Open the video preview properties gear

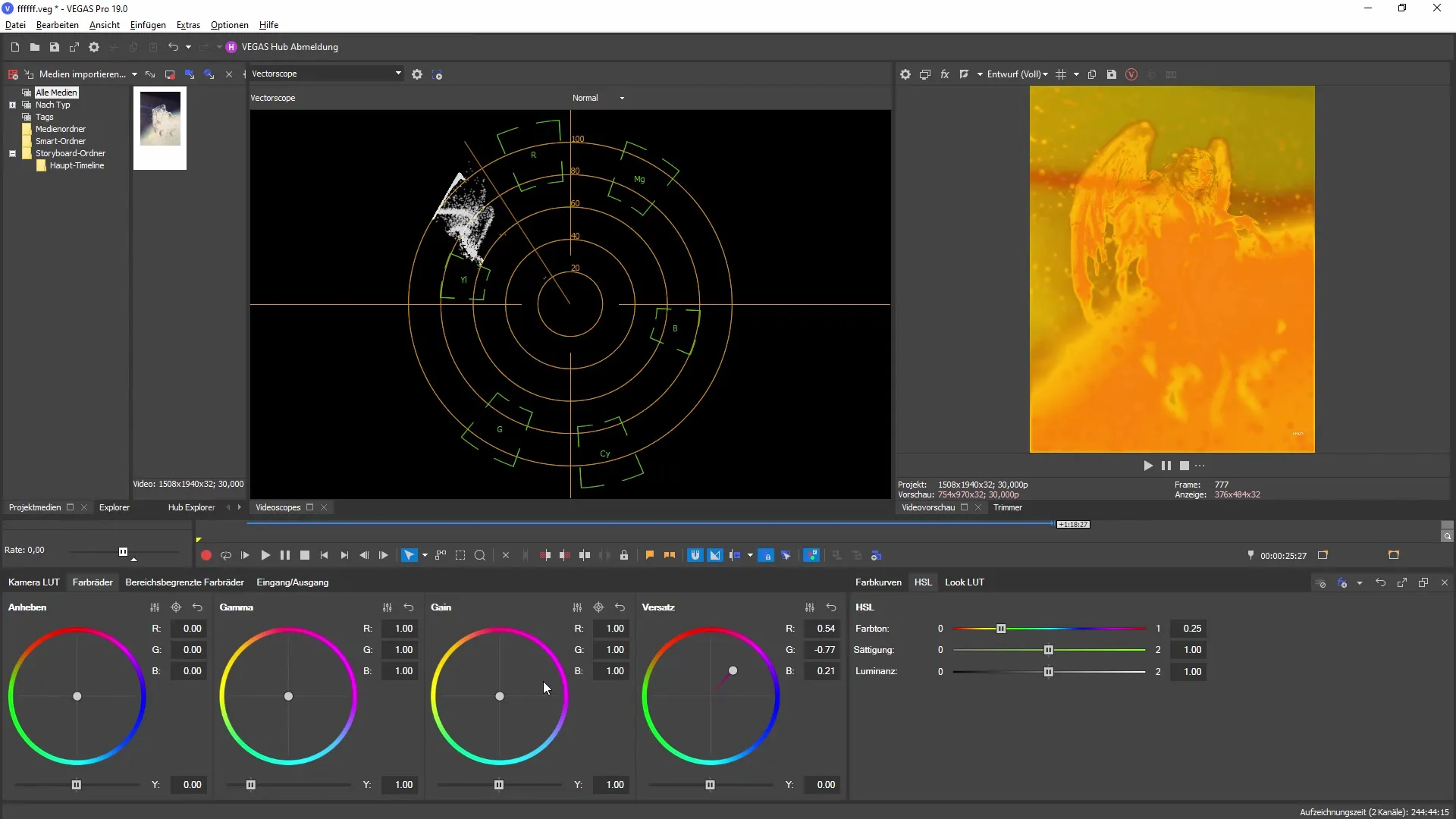[x=905, y=74]
